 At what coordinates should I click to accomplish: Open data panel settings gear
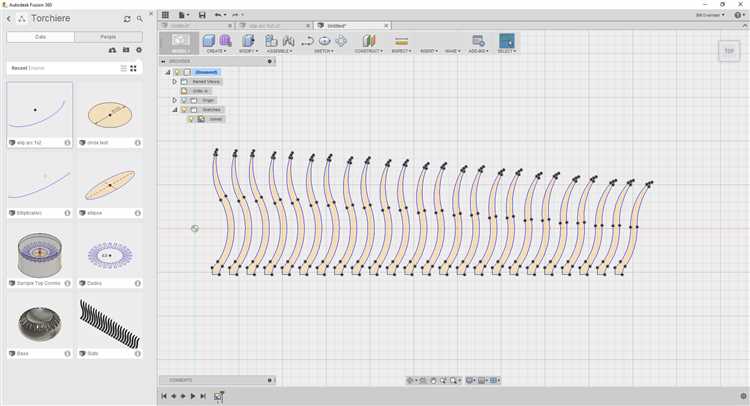click(x=139, y=50)
